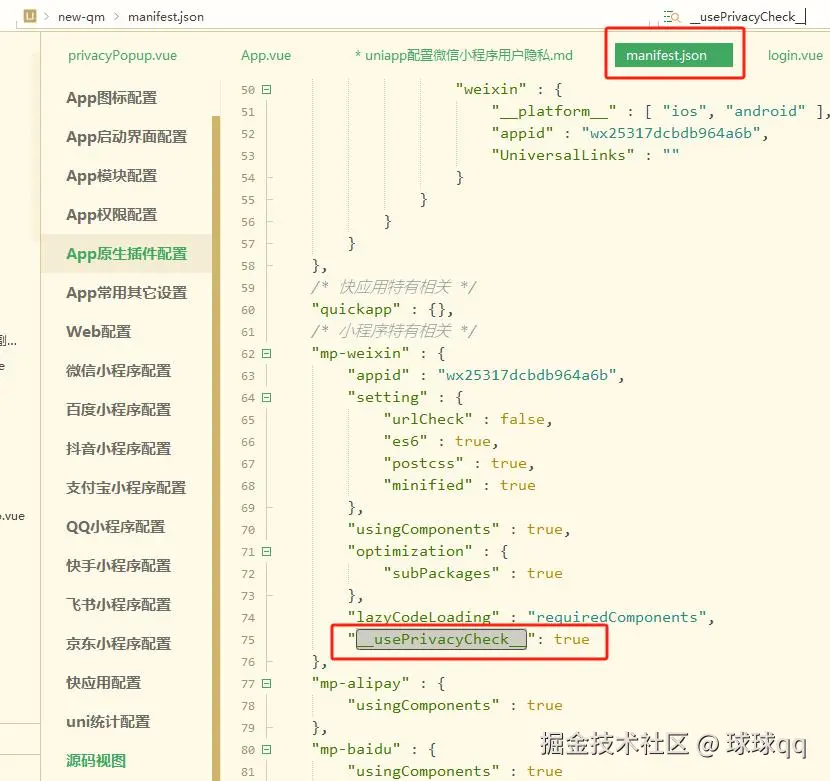Click the search icon beside the find field
Image resolution: width=830 pixels, height=781 pixels.
click(672, 17)
